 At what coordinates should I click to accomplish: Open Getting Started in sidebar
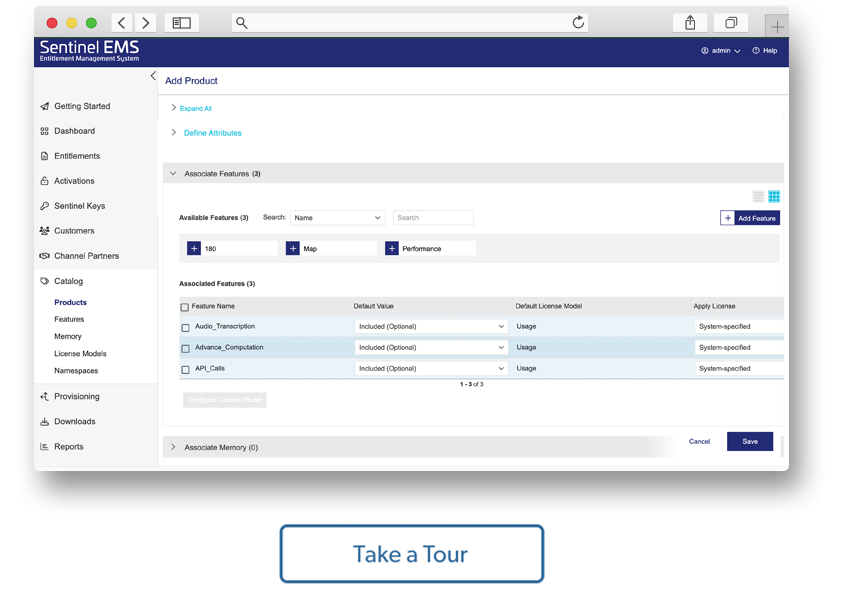[75, 106]
